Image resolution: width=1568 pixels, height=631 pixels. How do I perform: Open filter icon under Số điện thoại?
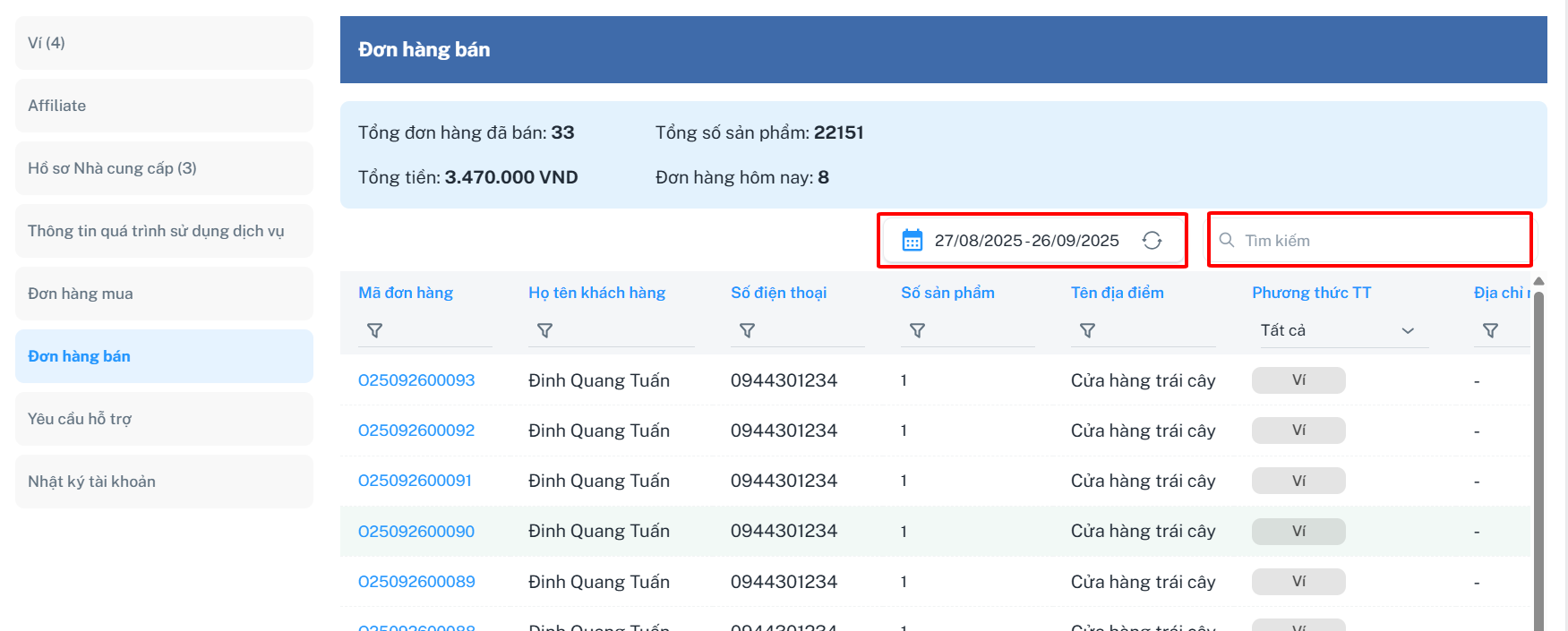click(747, 331)
